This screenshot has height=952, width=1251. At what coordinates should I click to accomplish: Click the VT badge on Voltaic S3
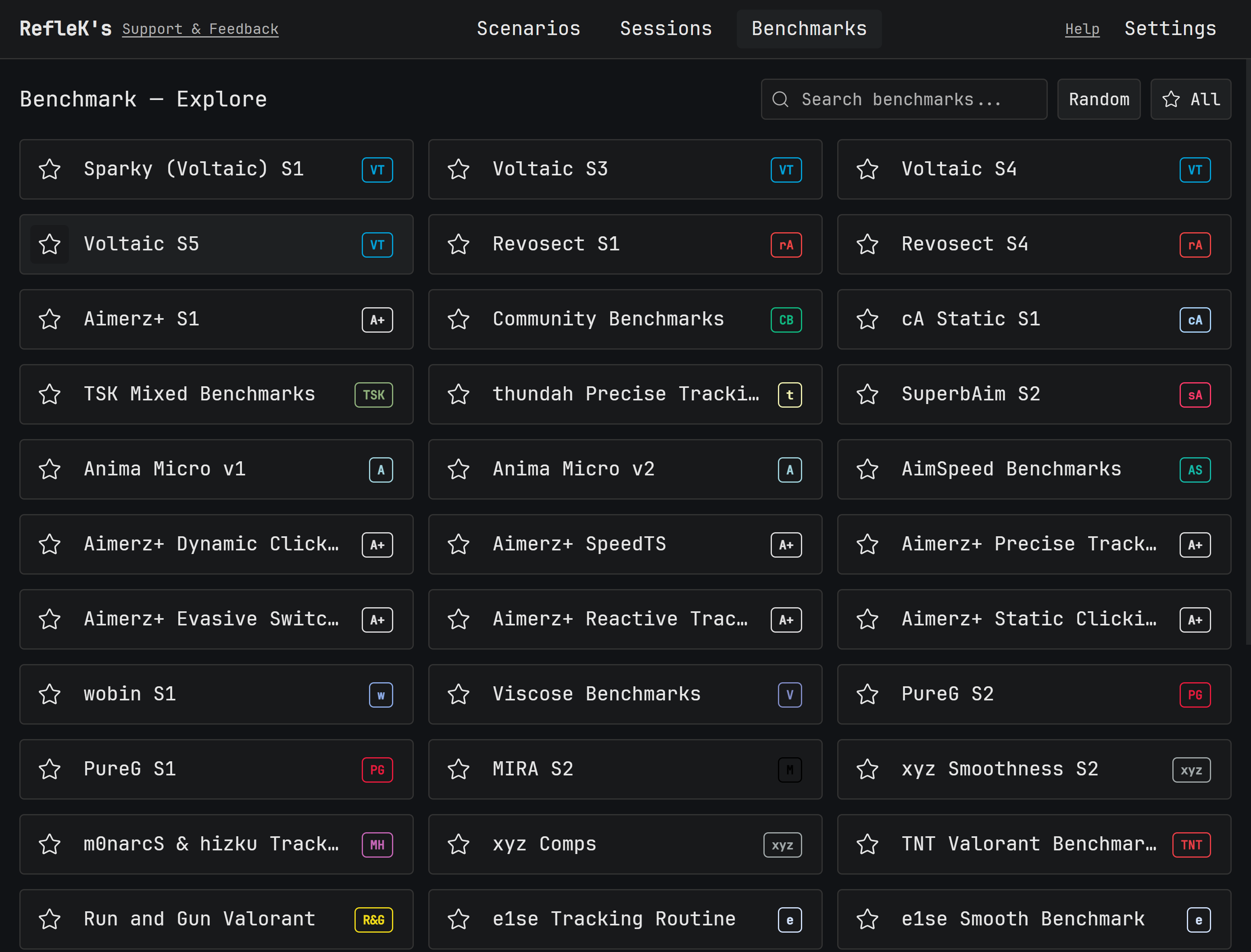tap(786, 169)
